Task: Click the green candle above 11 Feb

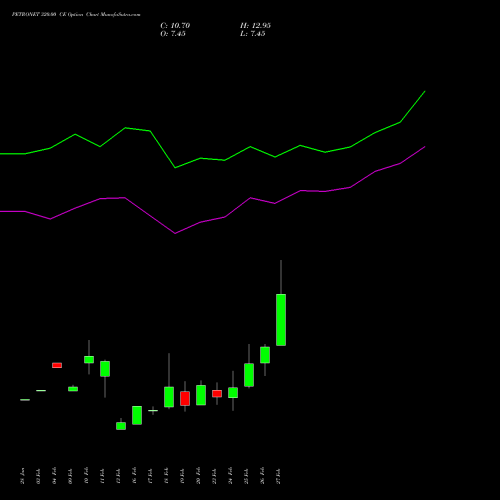Action: 105,369
